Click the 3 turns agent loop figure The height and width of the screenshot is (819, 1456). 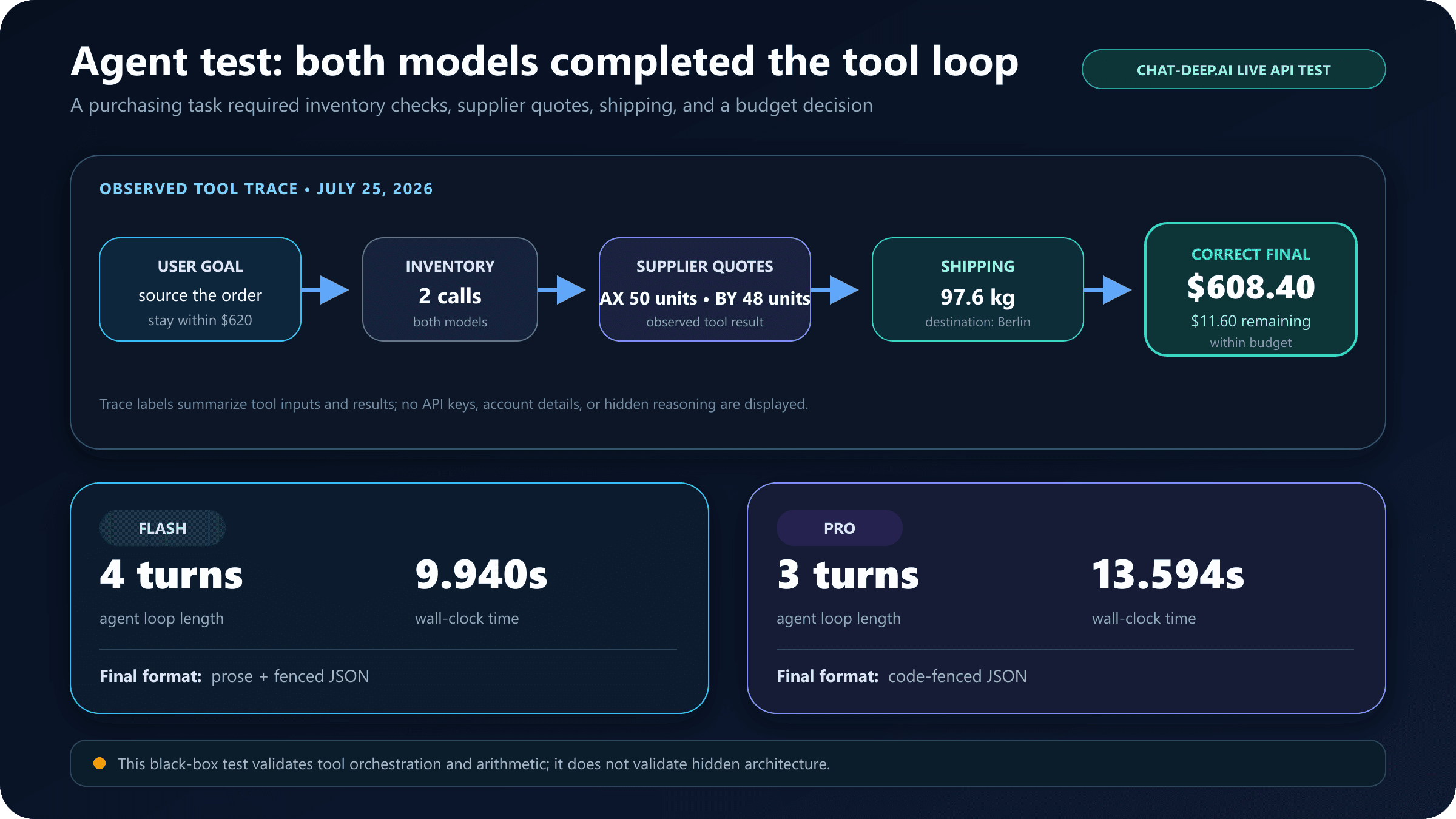coord(848,575)
